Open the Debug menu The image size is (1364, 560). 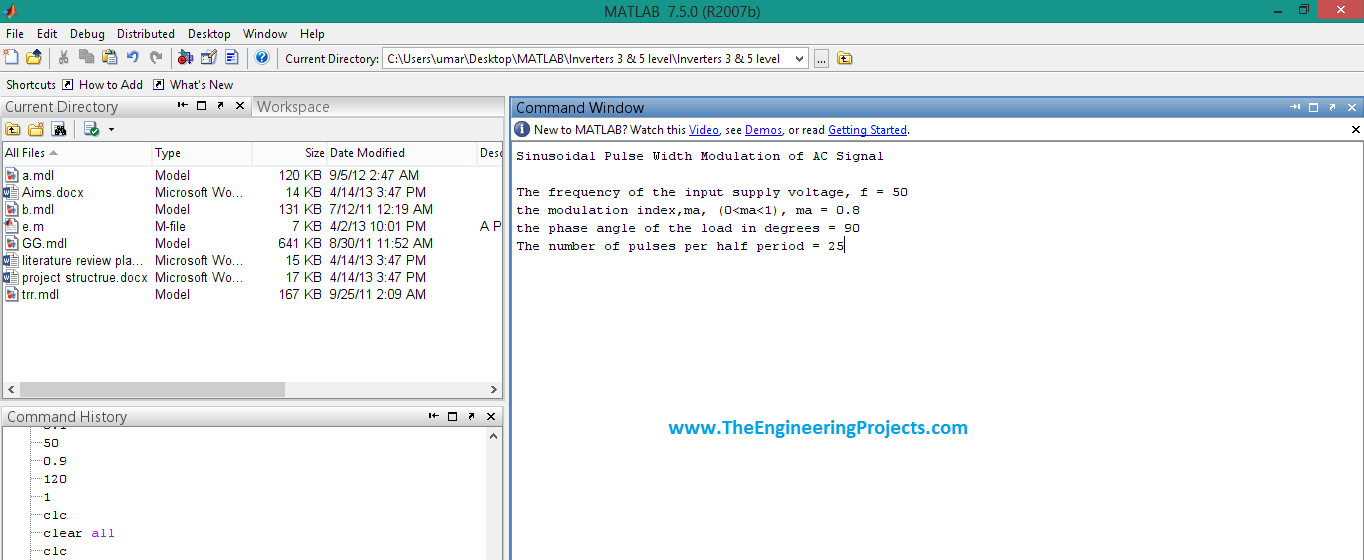click(x=87, y=34)
